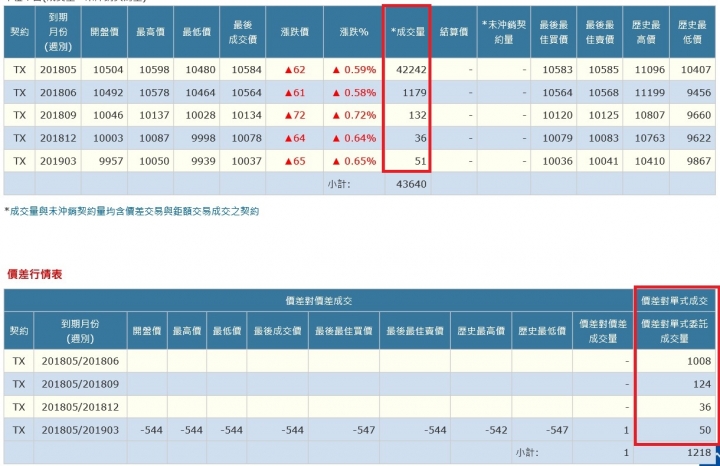This screenshot has height=466, width=720.
Task: Click opening price 10504
Action: click(x=108, y=70)
